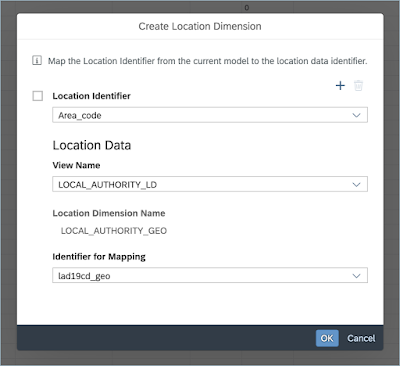Open the Area_code location identifier dropdown

(x=210, y=115)
